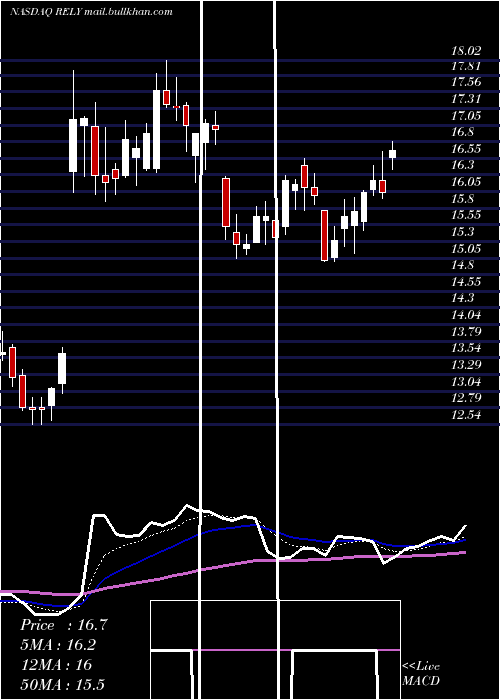The width and height of the screenshot is (500, 700).
Task: Select the 14.3 price axis label
Action: click(463, 298)
